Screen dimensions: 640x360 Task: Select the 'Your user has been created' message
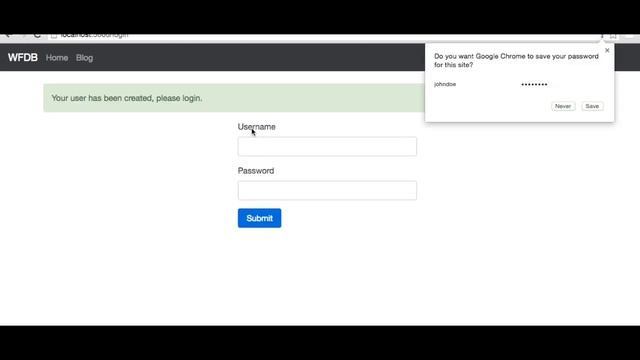[127, 98]
